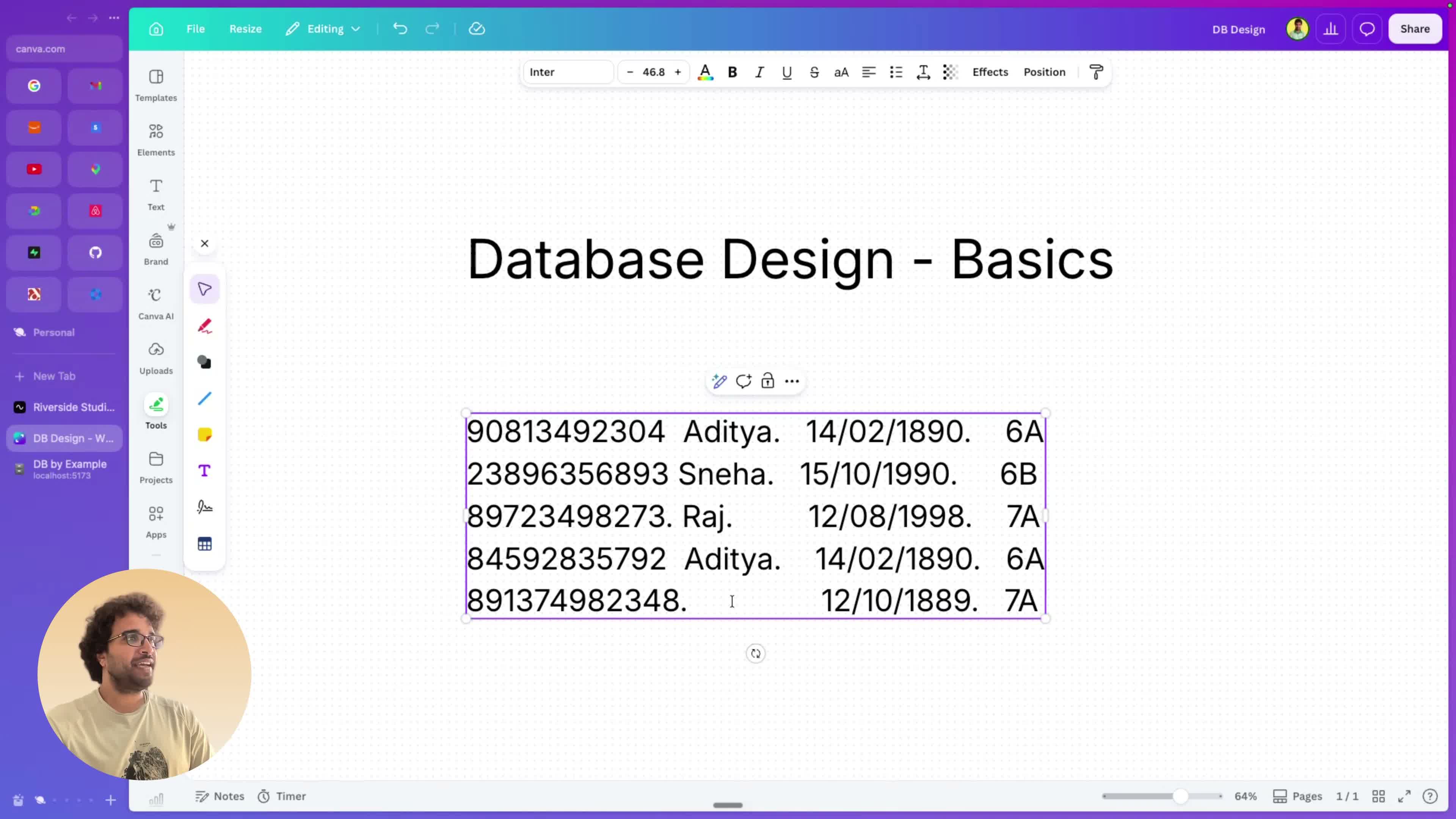Expand the Editing mode dropdown

pos(323,29)
